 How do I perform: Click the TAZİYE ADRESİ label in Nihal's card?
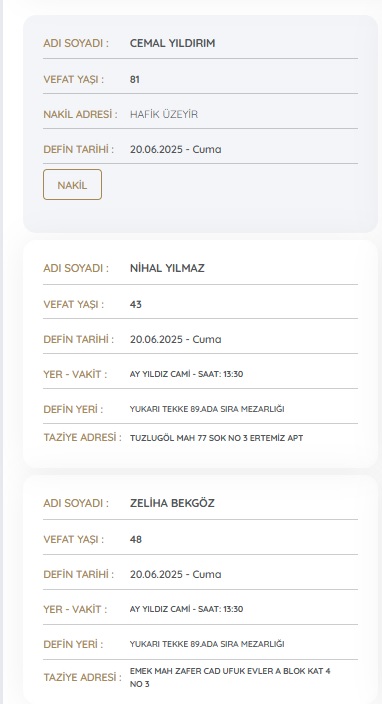[82, 437]
